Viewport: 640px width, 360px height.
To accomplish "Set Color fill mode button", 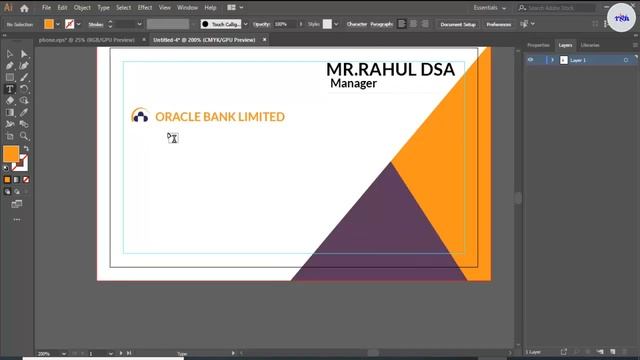I will click(x=7, y=180).
